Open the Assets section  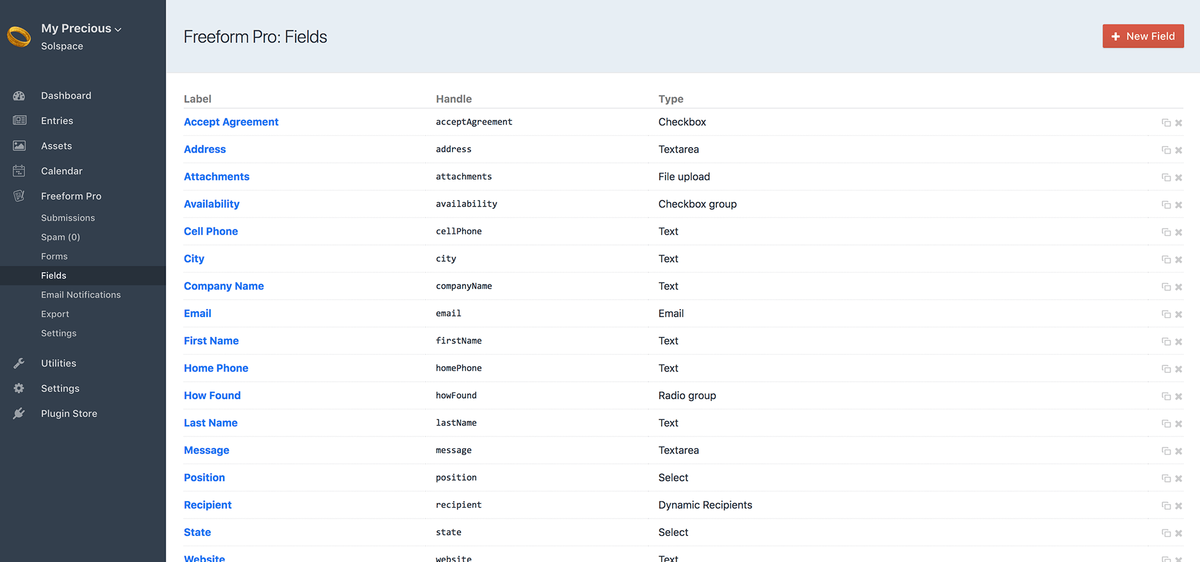pos(56,146)
